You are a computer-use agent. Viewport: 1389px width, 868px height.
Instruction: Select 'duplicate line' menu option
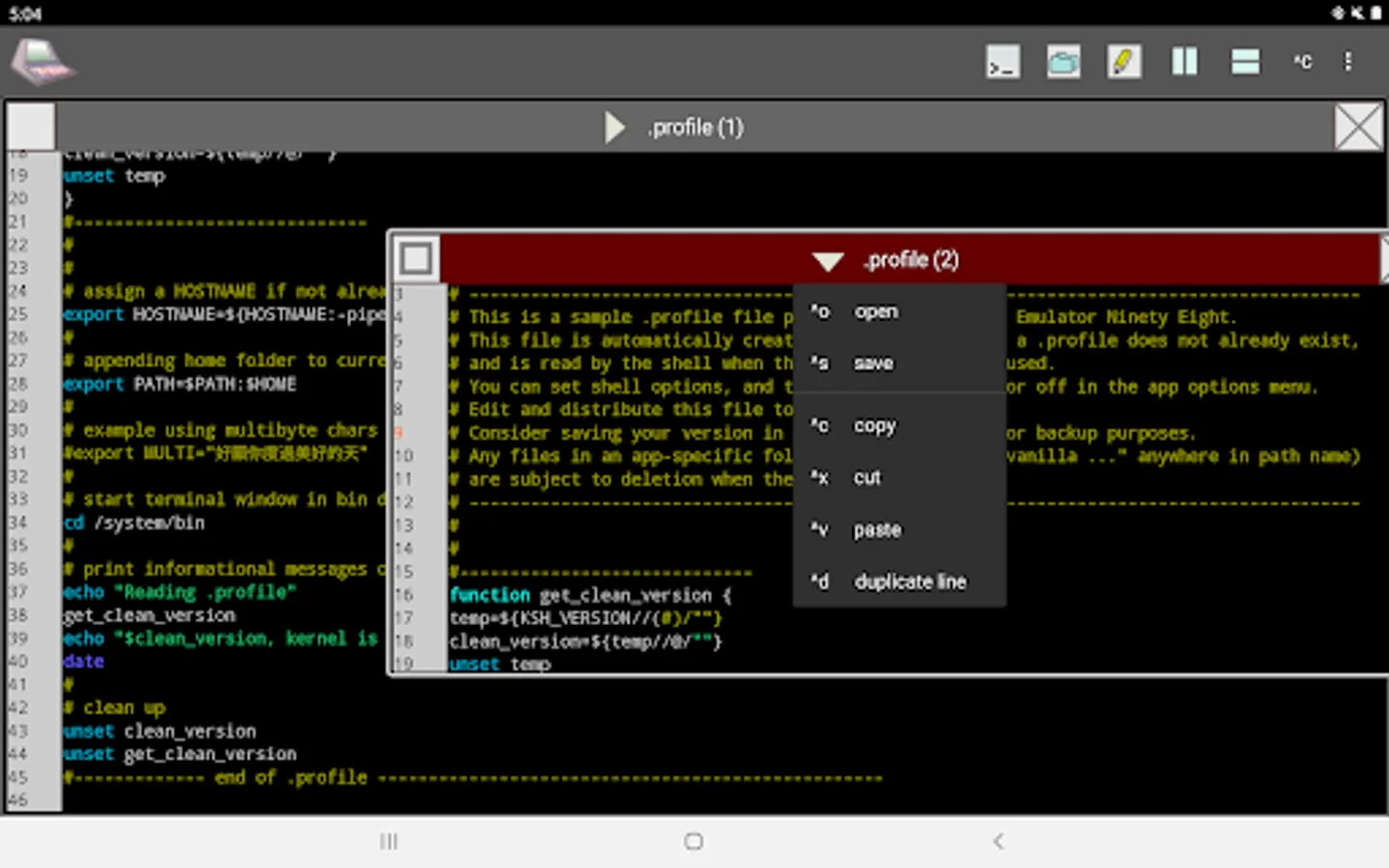click(910, 583)
